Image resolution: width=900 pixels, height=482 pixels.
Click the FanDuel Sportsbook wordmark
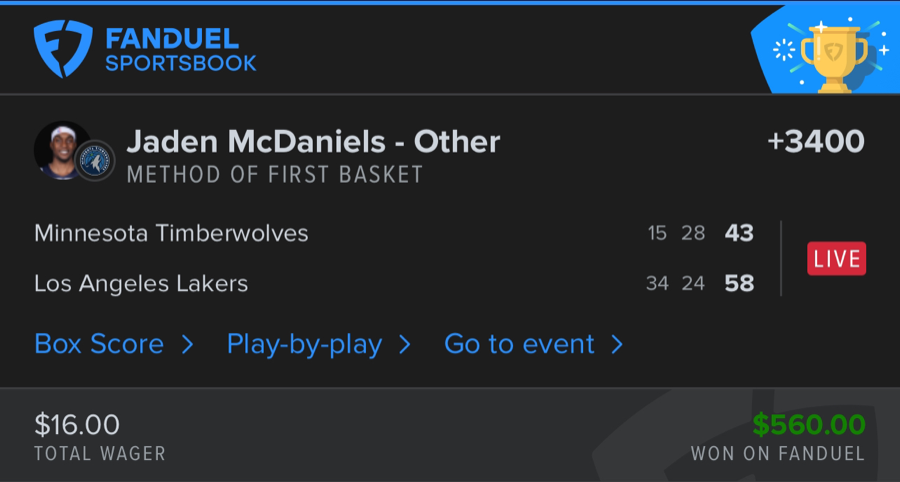click(x=180, y=50)
